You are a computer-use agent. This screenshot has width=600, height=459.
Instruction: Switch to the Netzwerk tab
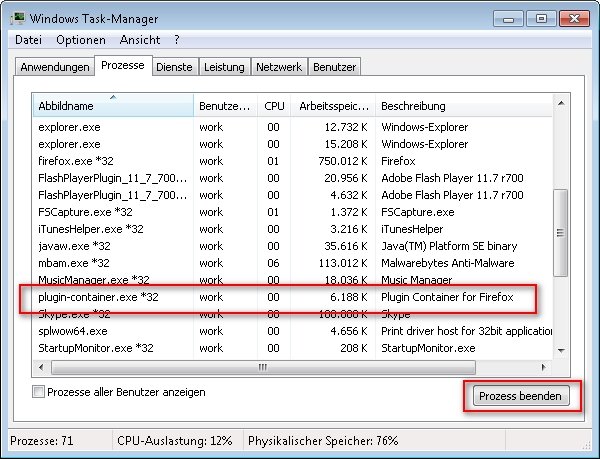279,67
